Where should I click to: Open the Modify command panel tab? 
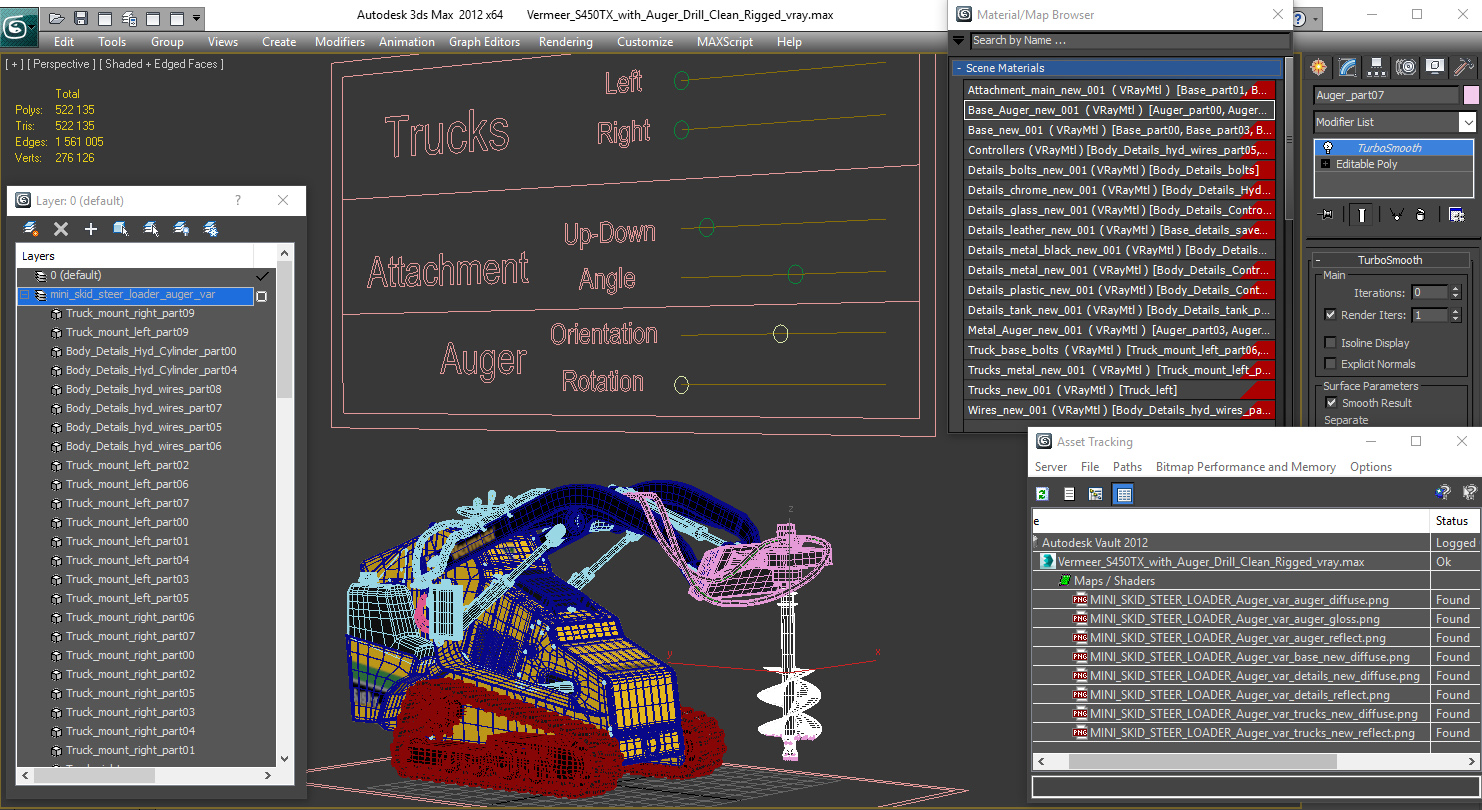pos(1348,67)
